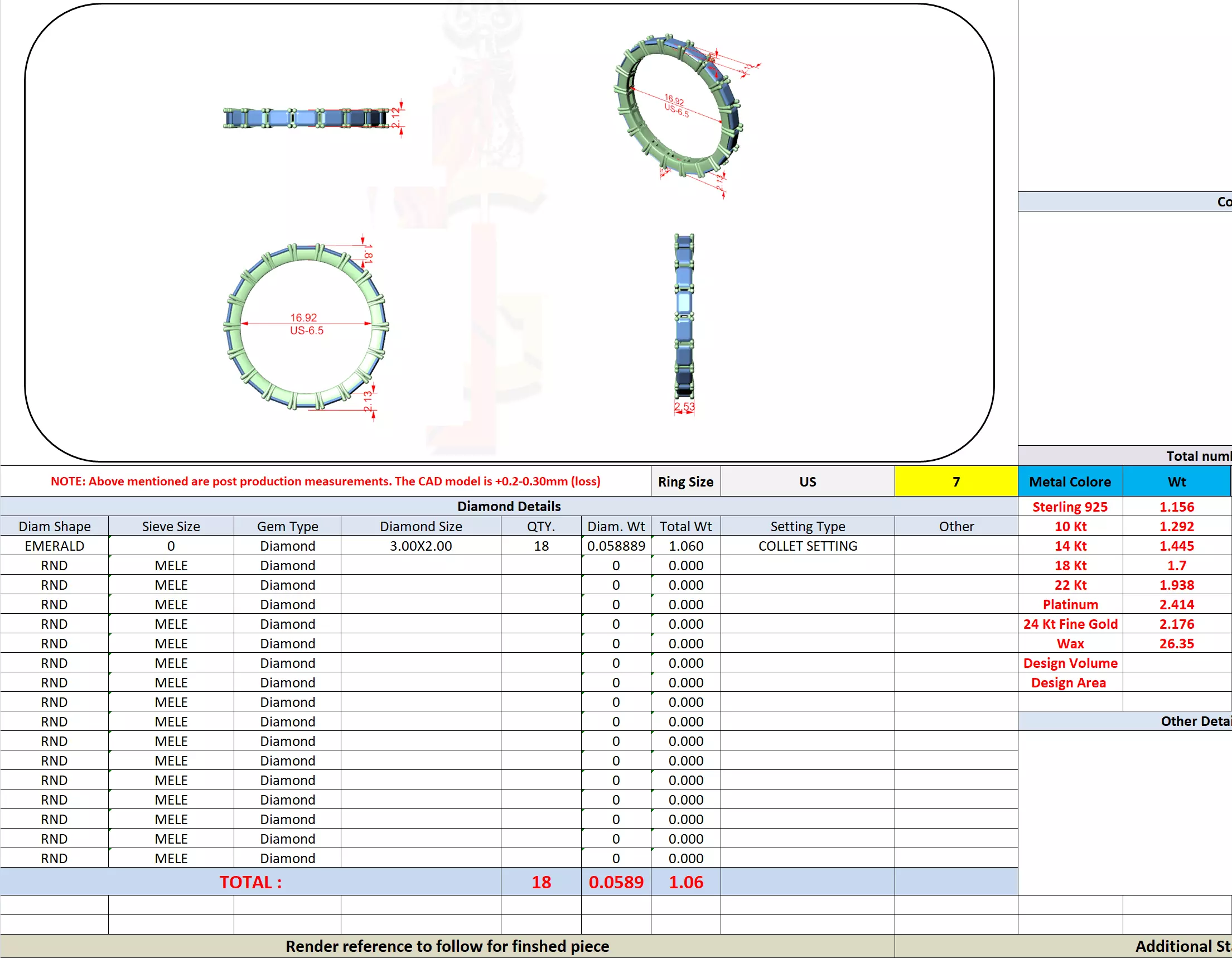The width and height of the screenshot is (1232, 958).
Task: Click the 3.00X2.00 diamond size cell
Action: (421, 546)
